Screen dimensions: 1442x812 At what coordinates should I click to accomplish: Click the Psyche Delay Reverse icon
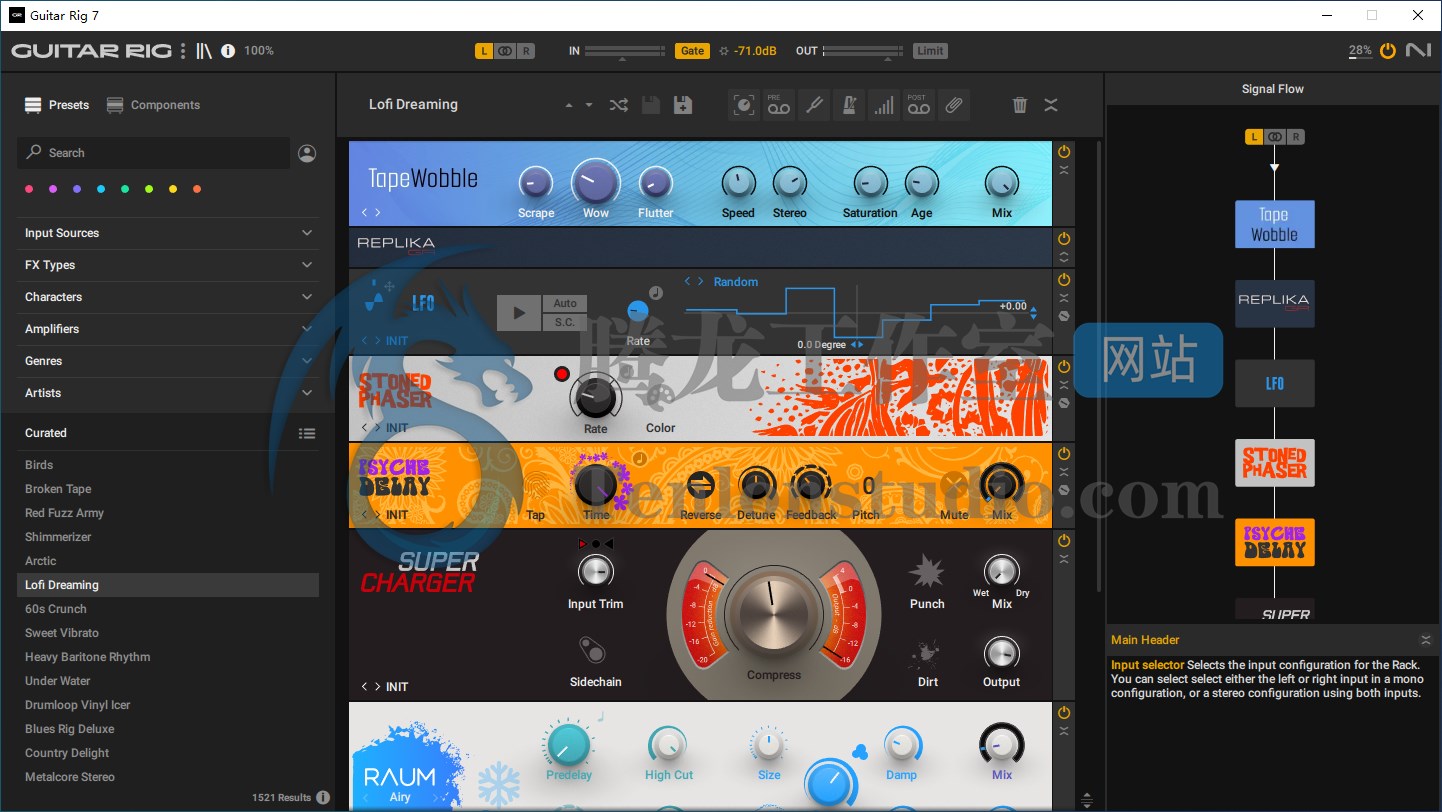(700, 485)
